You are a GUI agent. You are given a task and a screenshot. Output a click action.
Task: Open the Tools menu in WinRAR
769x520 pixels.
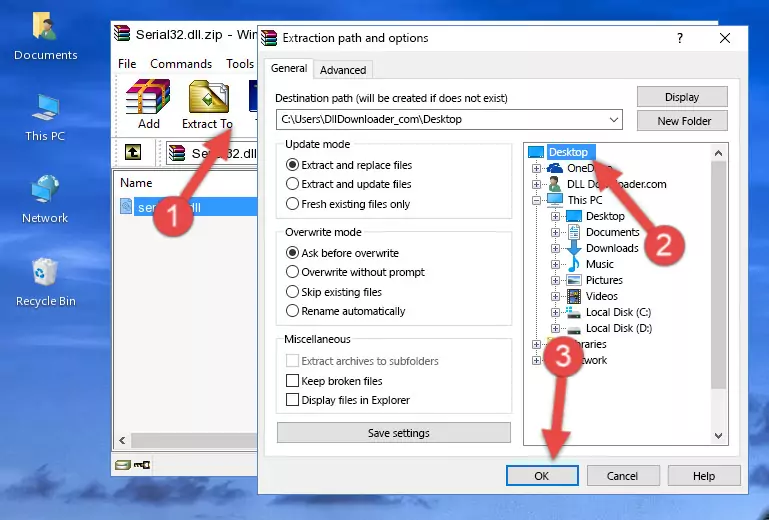[240, 64]
